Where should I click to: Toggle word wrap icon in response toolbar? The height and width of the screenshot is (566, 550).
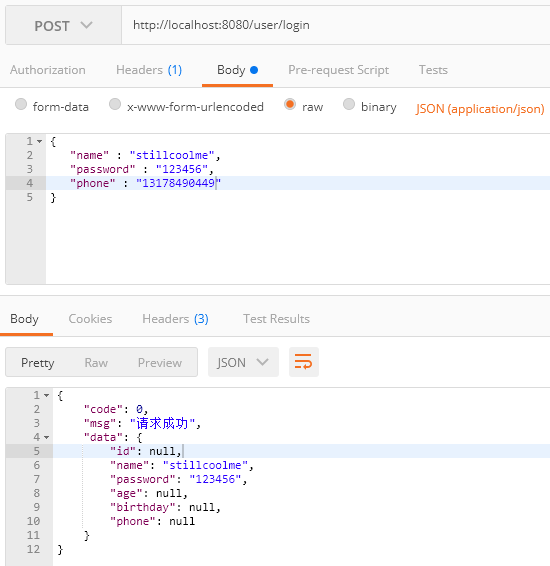304,362
